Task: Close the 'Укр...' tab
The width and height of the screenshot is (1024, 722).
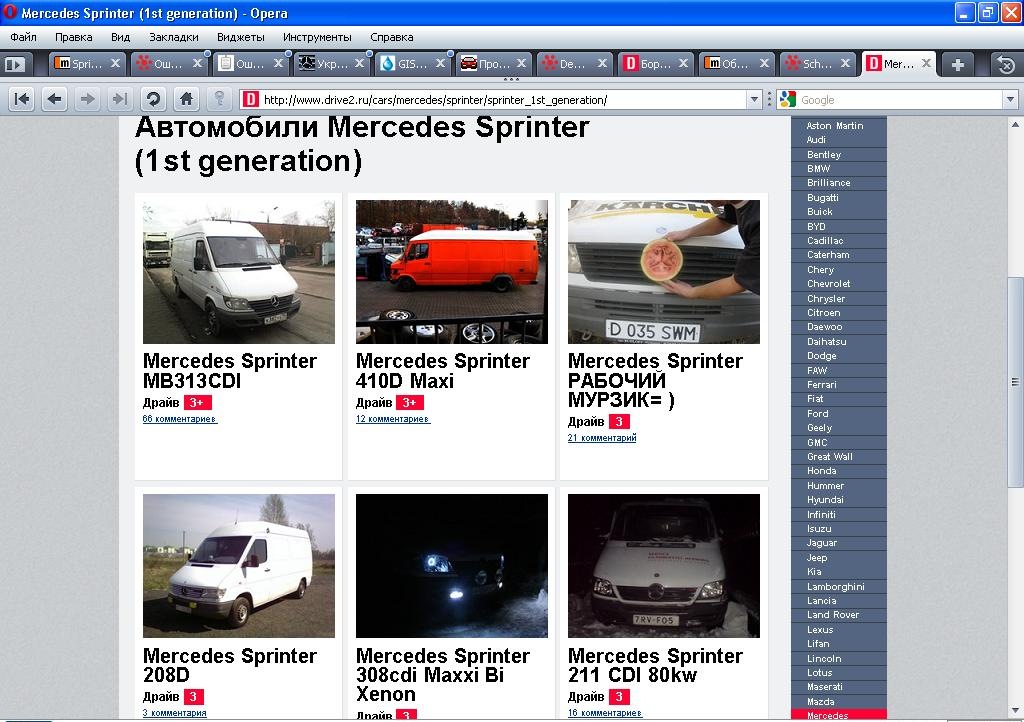Action: (x=359, y=63)
